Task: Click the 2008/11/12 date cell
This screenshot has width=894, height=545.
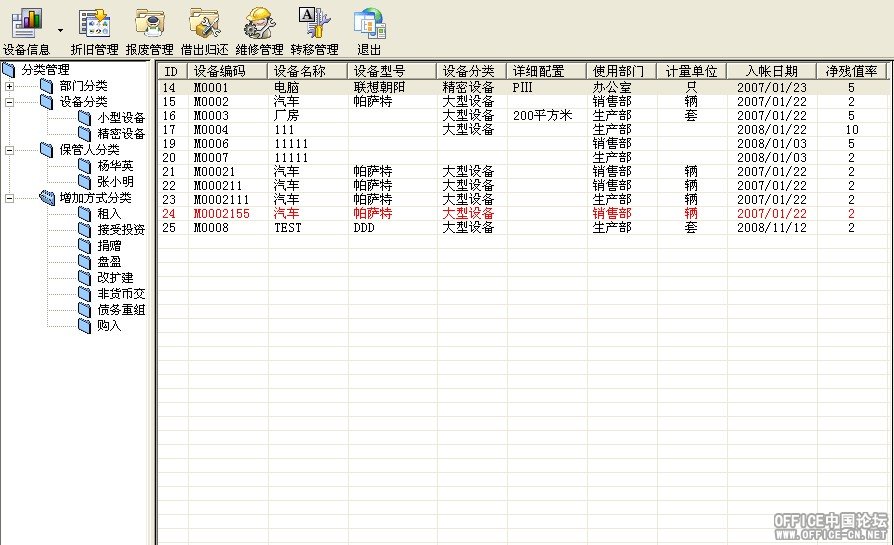Action: [772, 227]
